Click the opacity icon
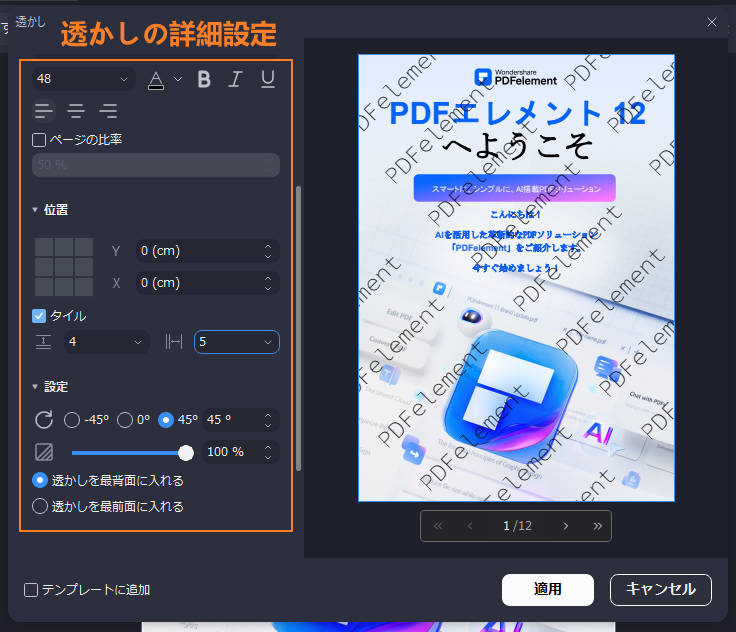Image resolution: width=736 pixels, height=632 pixels. [x=44, y=452]
